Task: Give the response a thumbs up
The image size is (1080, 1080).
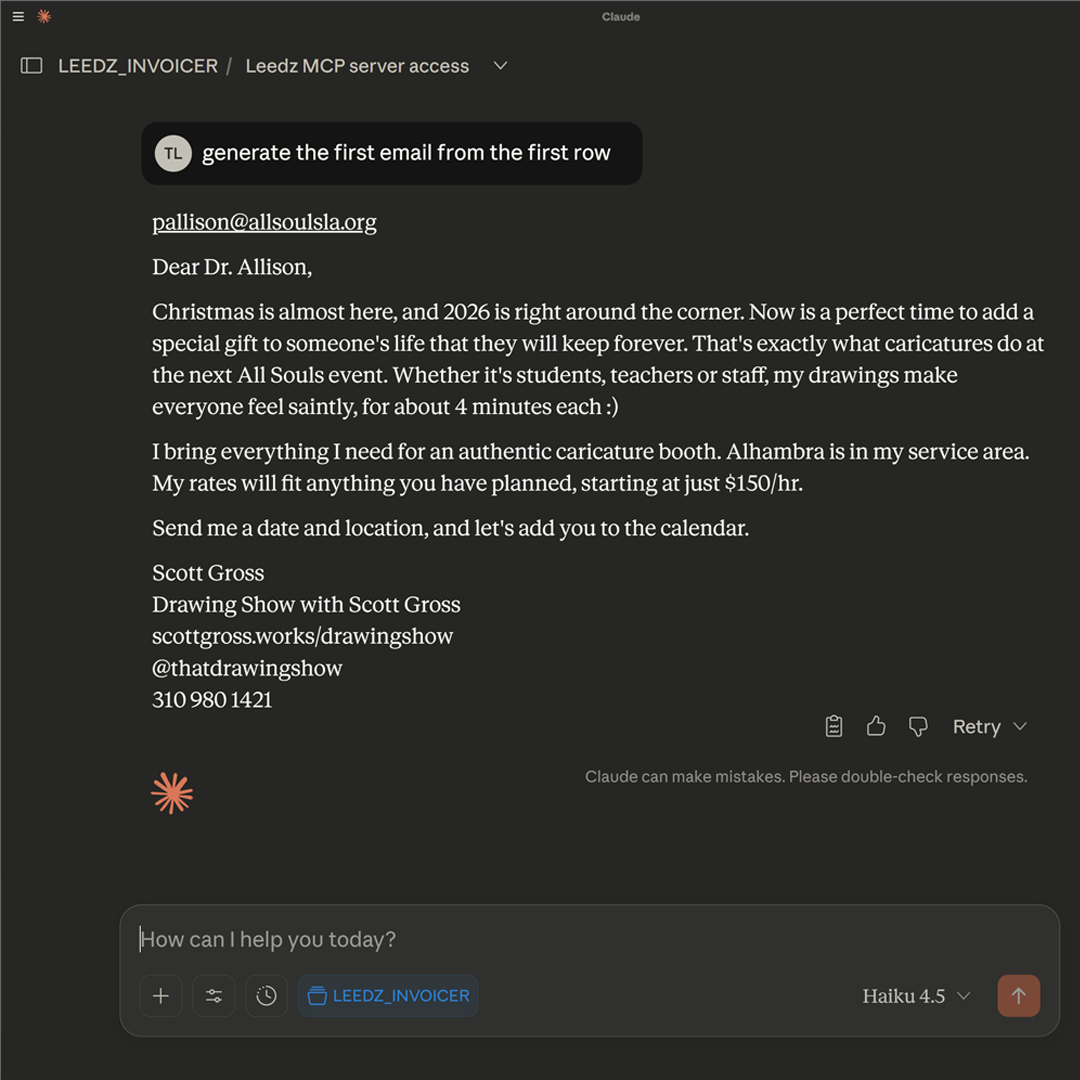Action: (x=876, y=727)
